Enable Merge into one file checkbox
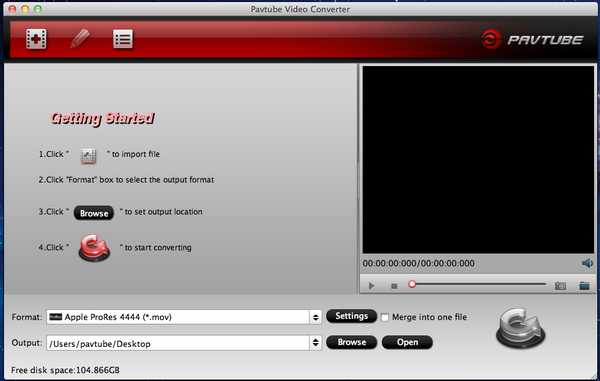This screenshot has height=381, width=600. coord(385,318)
